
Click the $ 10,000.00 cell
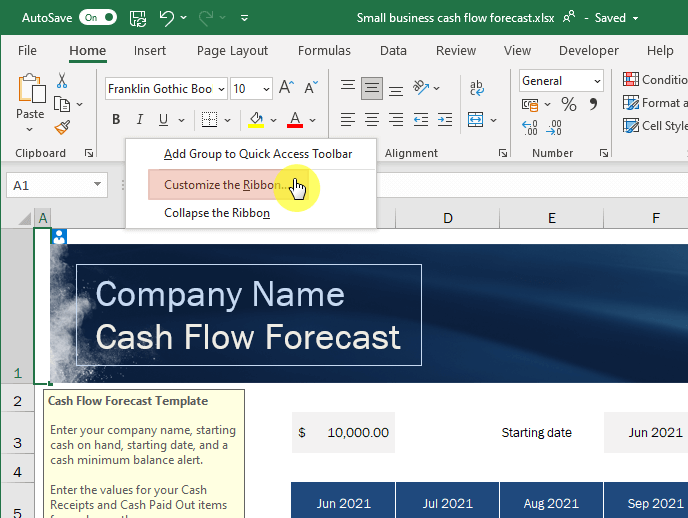click(343, 432)
